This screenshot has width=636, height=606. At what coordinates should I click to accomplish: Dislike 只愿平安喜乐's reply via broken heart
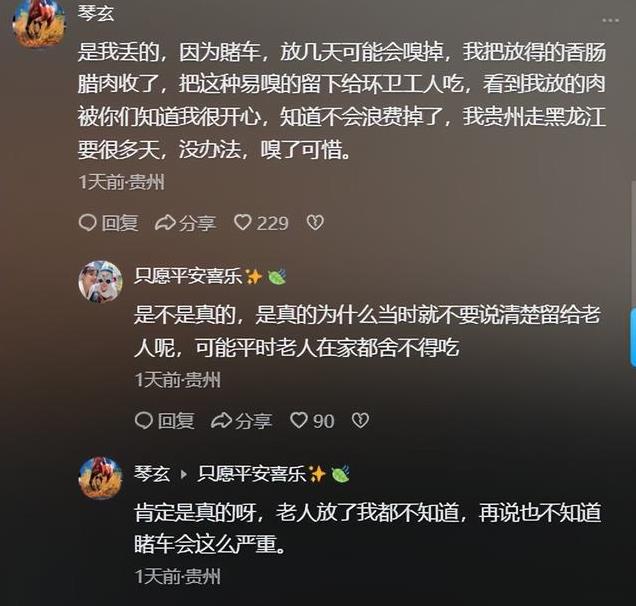(x=360, y=420)
